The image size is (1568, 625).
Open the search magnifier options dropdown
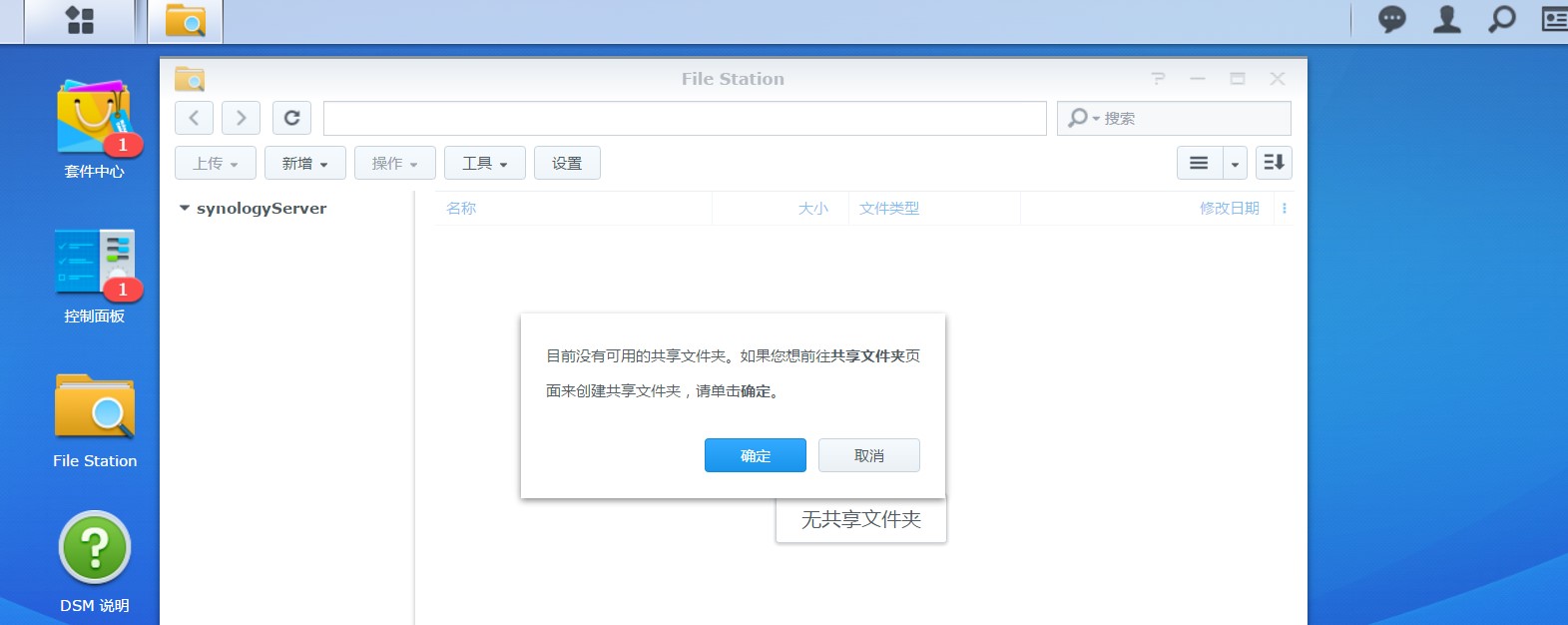coord(1083,118)
